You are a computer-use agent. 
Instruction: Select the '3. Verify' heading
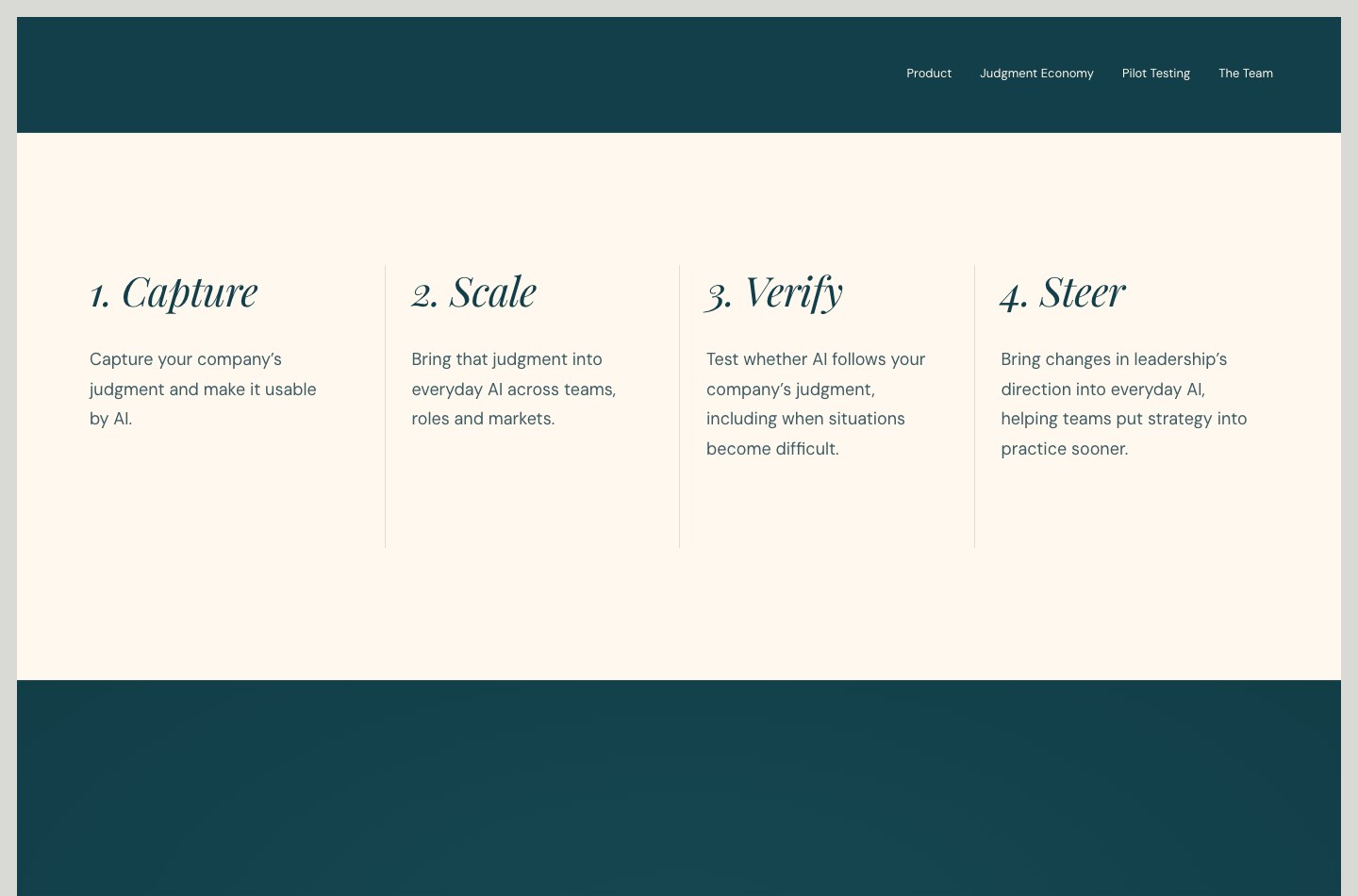pyautogui.click(x=774, y=293)
